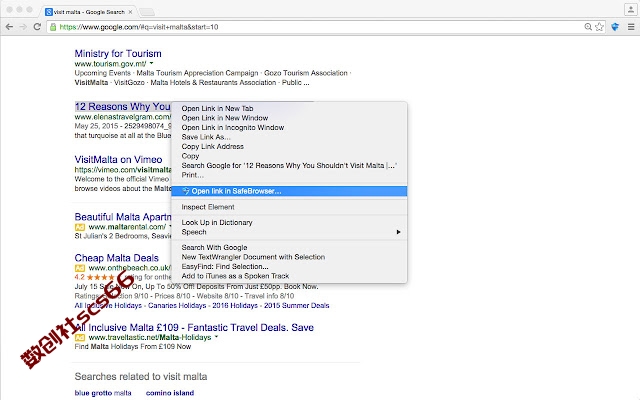This screenshot has height=400, width=640.
Task: Open the Beautiful Malta Apartment ad link
Action: click(x=122, y=217)
